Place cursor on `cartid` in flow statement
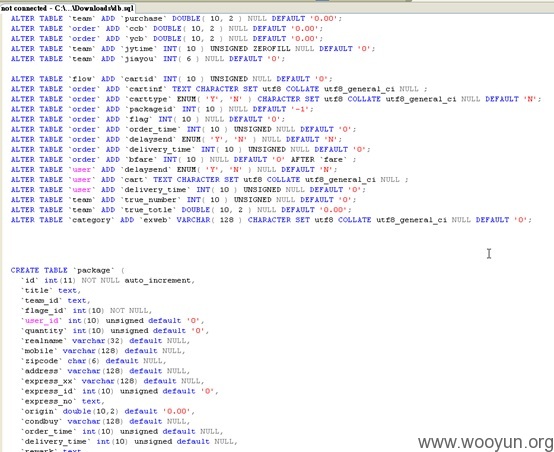 pyautogui.click(x=139, y=79)
